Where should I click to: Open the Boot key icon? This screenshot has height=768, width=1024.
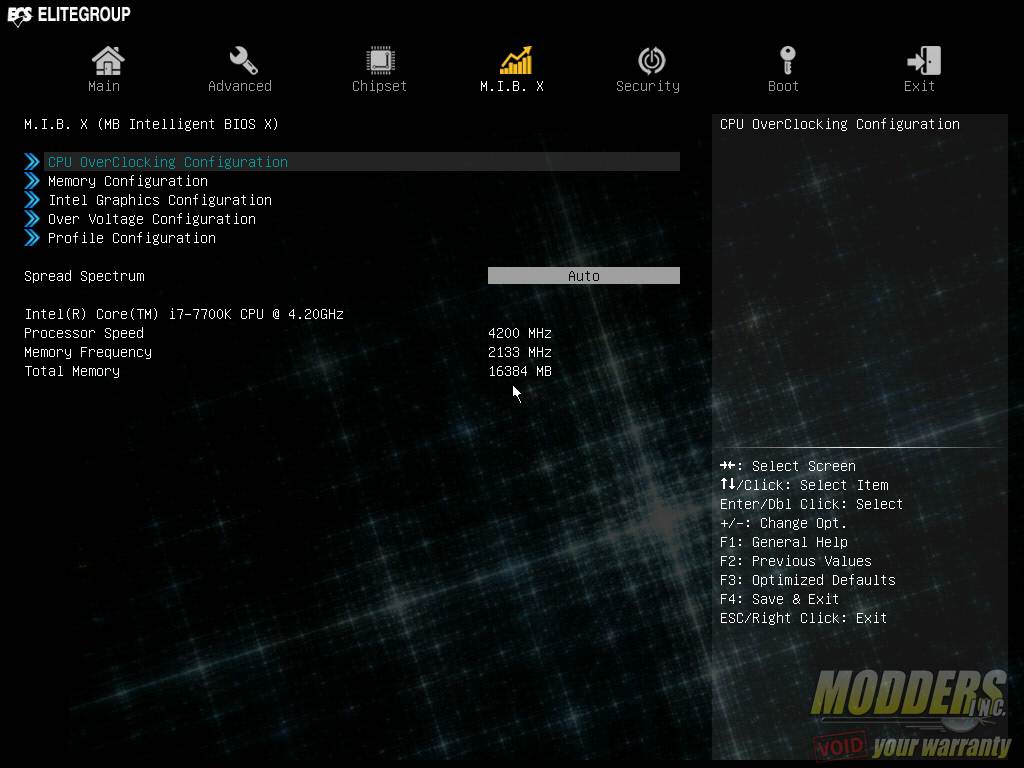click(x=788, y=61)
